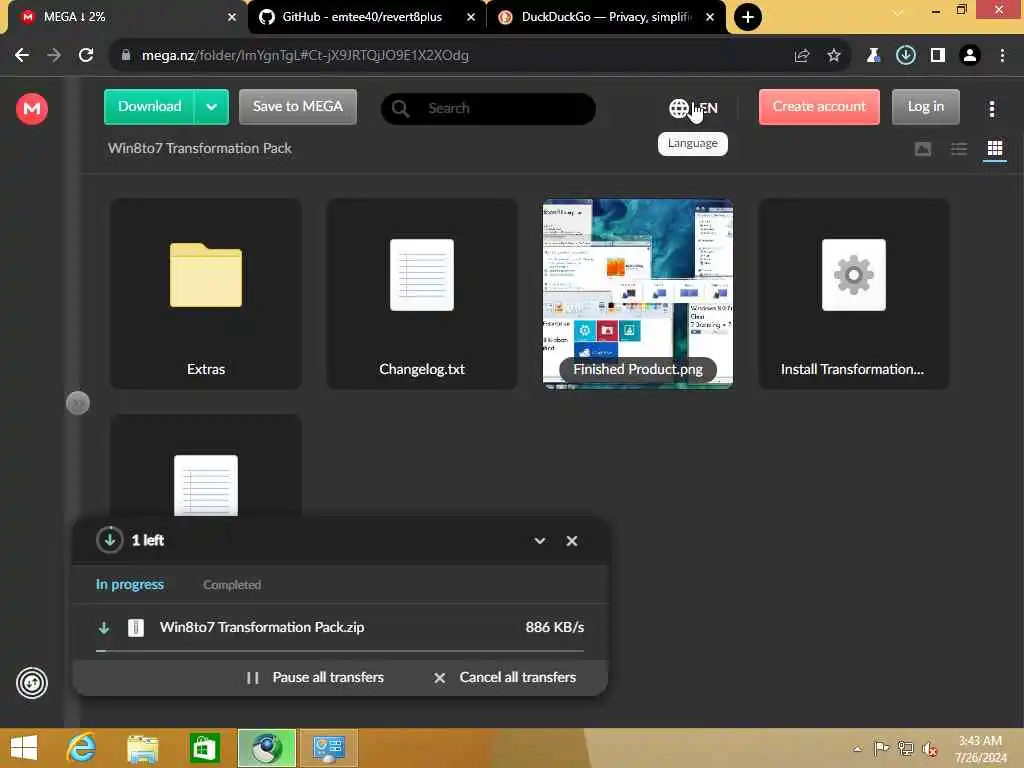Switch to In progress tab
This screenshot has height=768, width=1024.
point(130,584)
